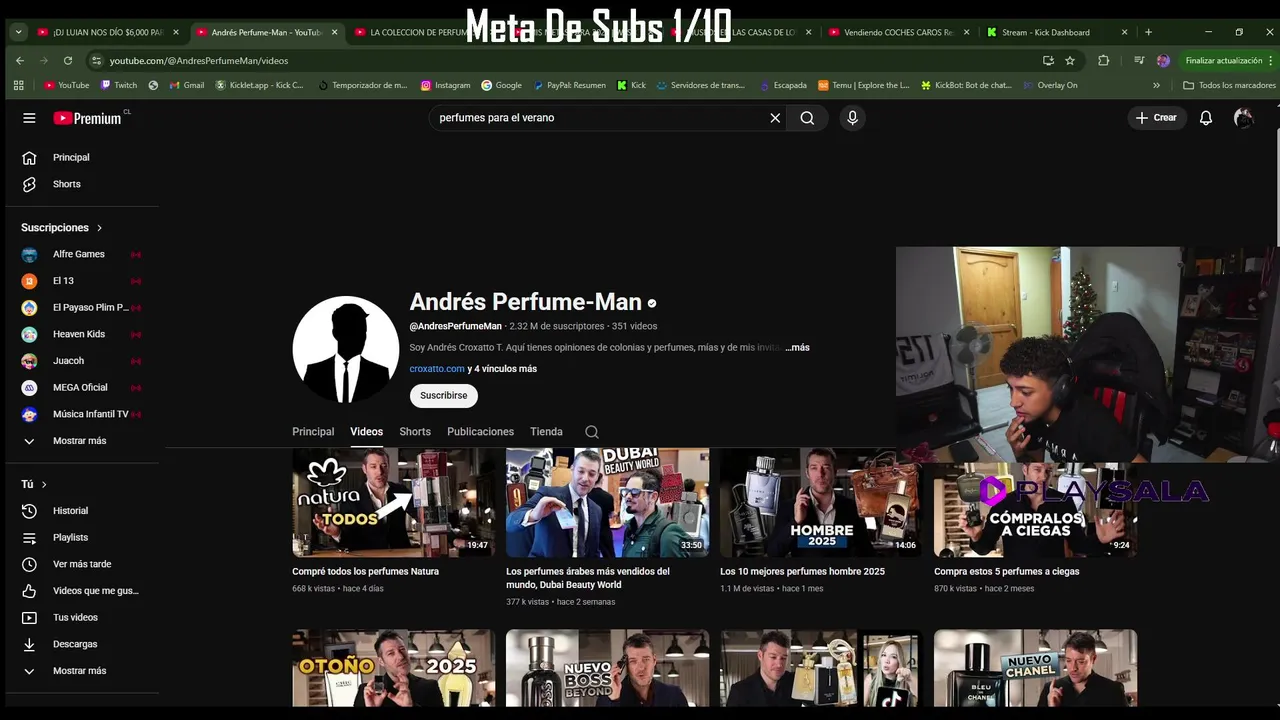Open the Twitch bookmark
This screenshot has height=720, width=1280.
pyautogui.click(x=117, y=85)
